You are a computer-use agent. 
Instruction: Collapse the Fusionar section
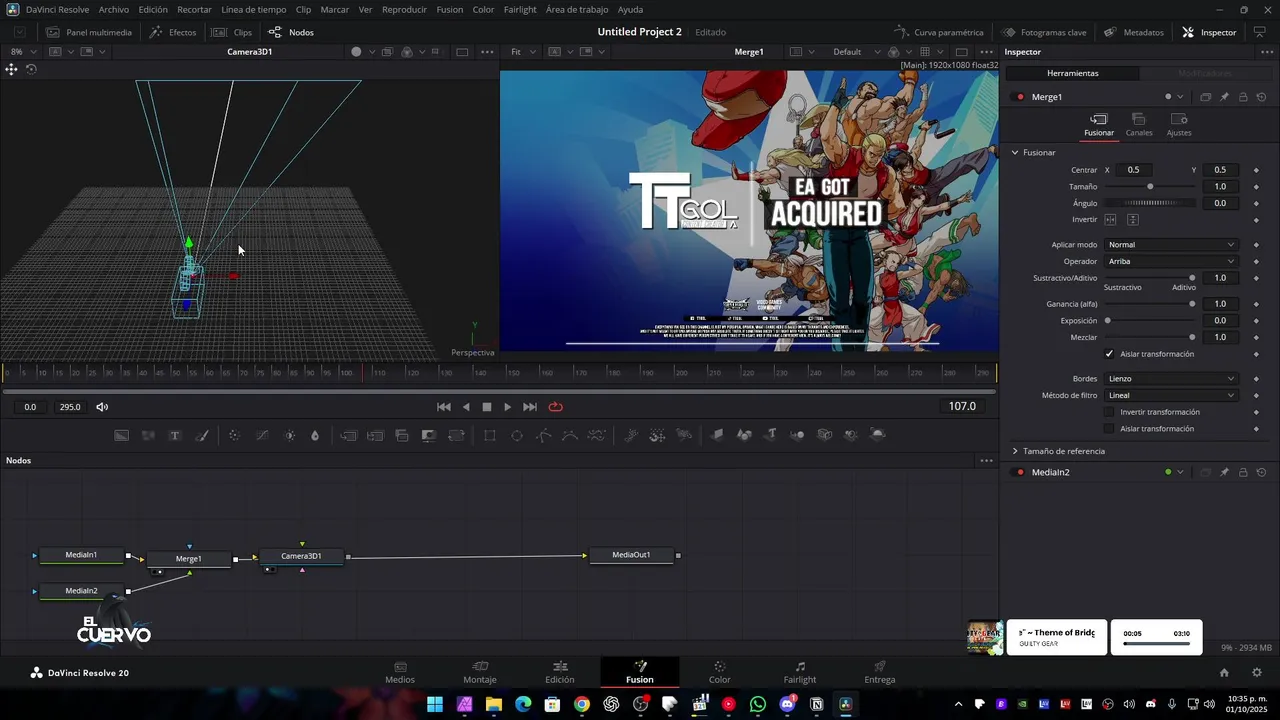tap(1015, 153)
